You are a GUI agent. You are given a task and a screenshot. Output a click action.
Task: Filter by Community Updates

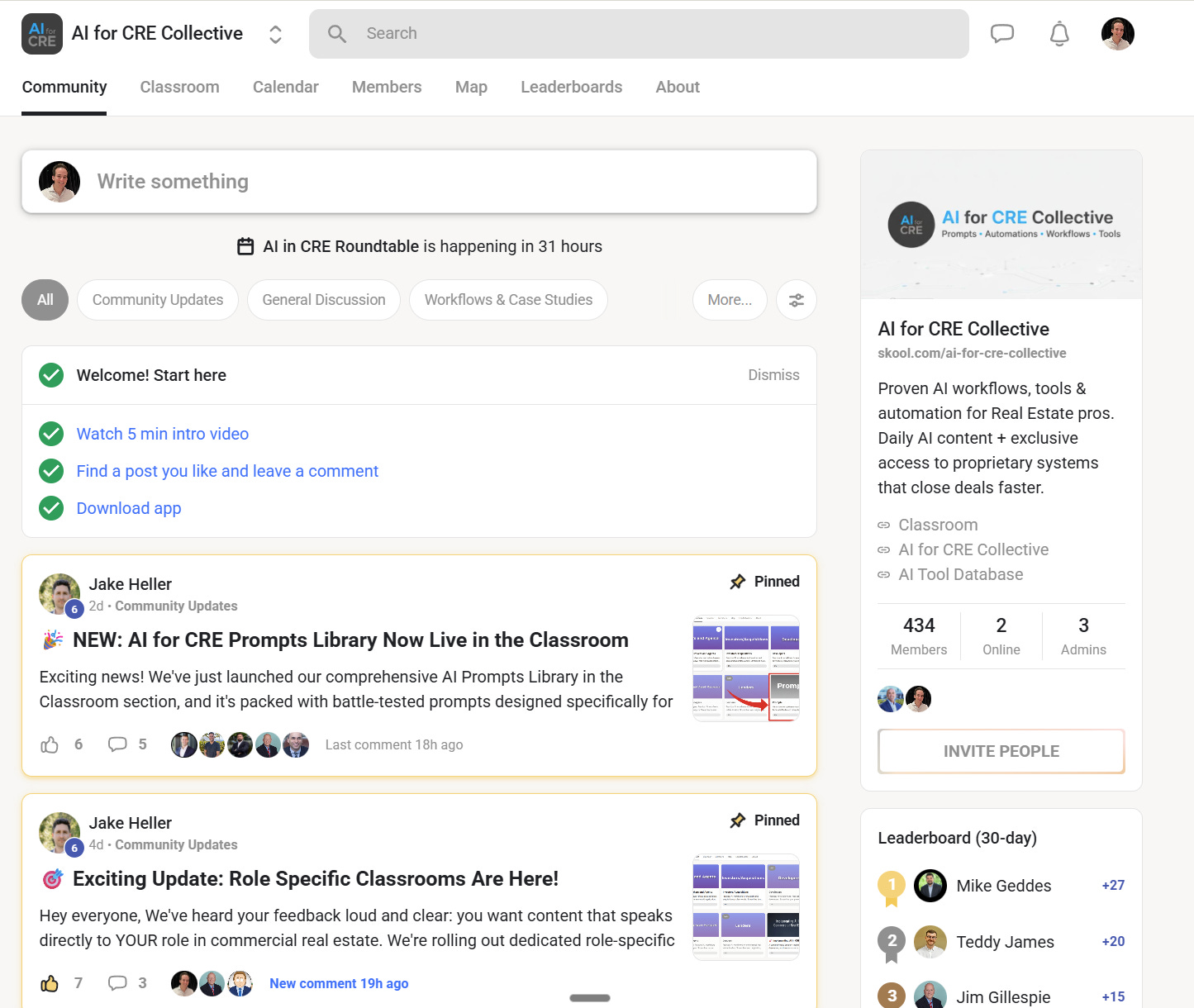click(158, 300)
